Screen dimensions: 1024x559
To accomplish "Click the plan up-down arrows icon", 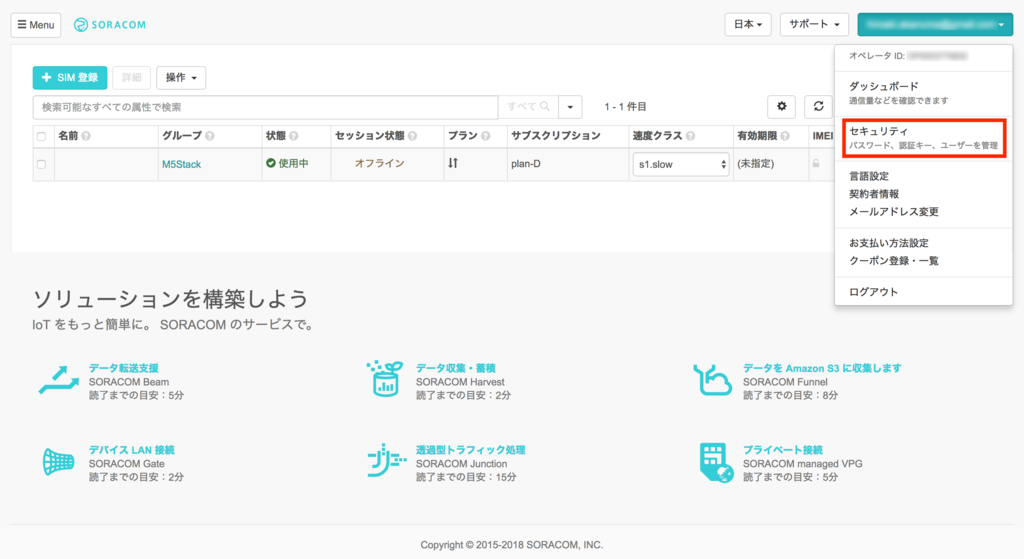I will tap(453, 163).
